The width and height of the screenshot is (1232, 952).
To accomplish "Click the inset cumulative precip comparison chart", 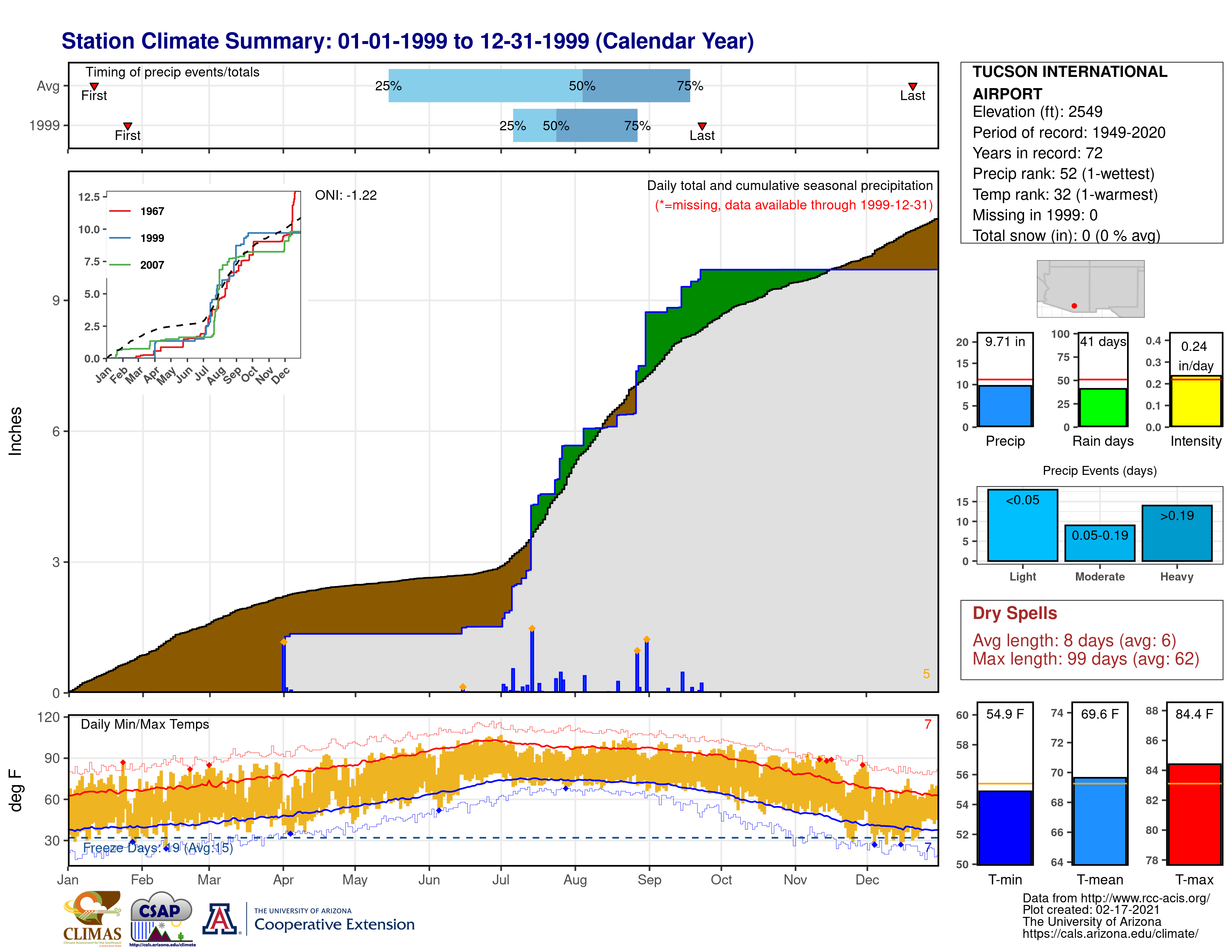I will point(203,275).
